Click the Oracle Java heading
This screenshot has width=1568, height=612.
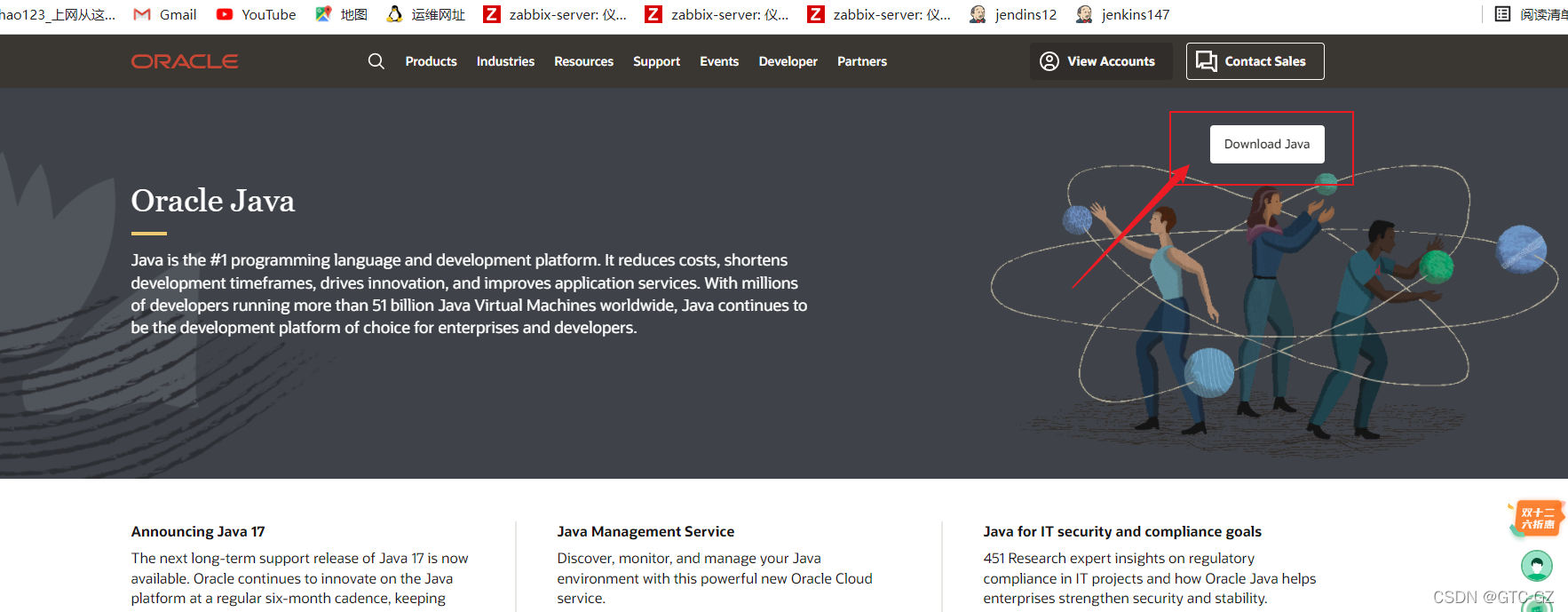(213, 201)
